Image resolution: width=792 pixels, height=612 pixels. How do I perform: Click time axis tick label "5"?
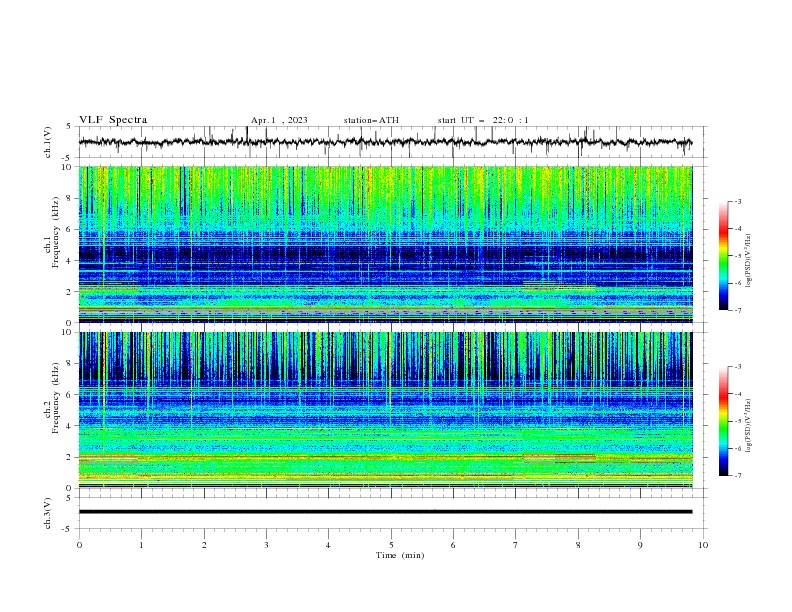391,545
